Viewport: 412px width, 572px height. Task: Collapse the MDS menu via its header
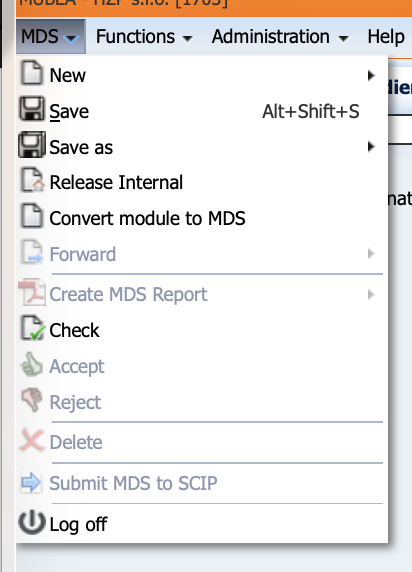pyautogui.click(x=51, y=37)
